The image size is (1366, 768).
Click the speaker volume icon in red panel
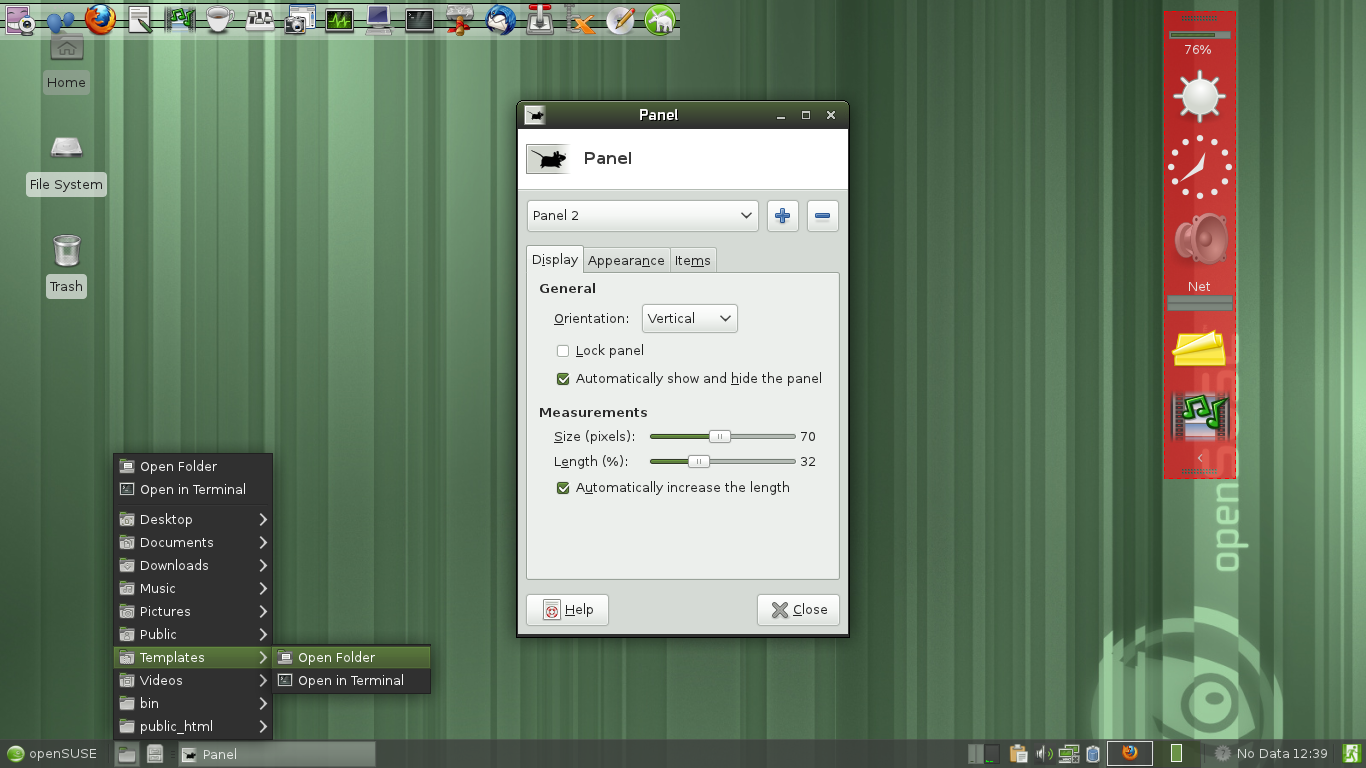[1199, 239]
